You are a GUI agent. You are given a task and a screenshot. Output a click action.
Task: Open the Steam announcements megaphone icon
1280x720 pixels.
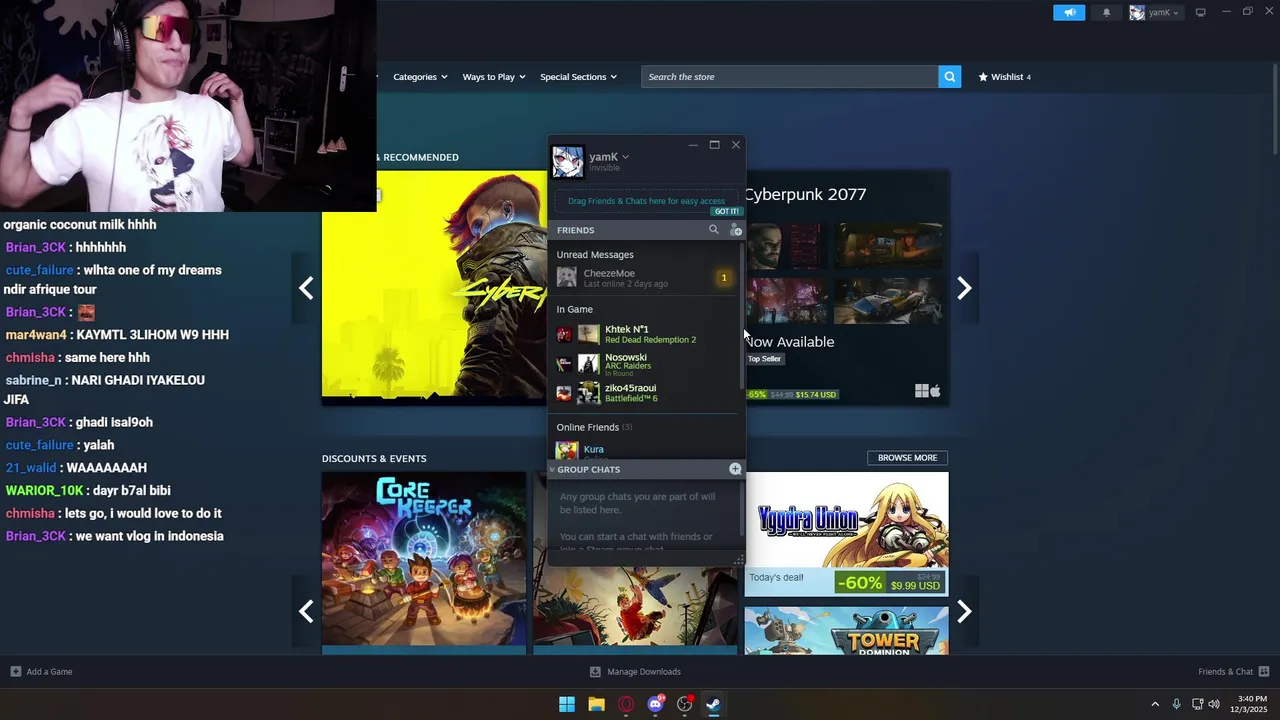[x=1069, y=13]
